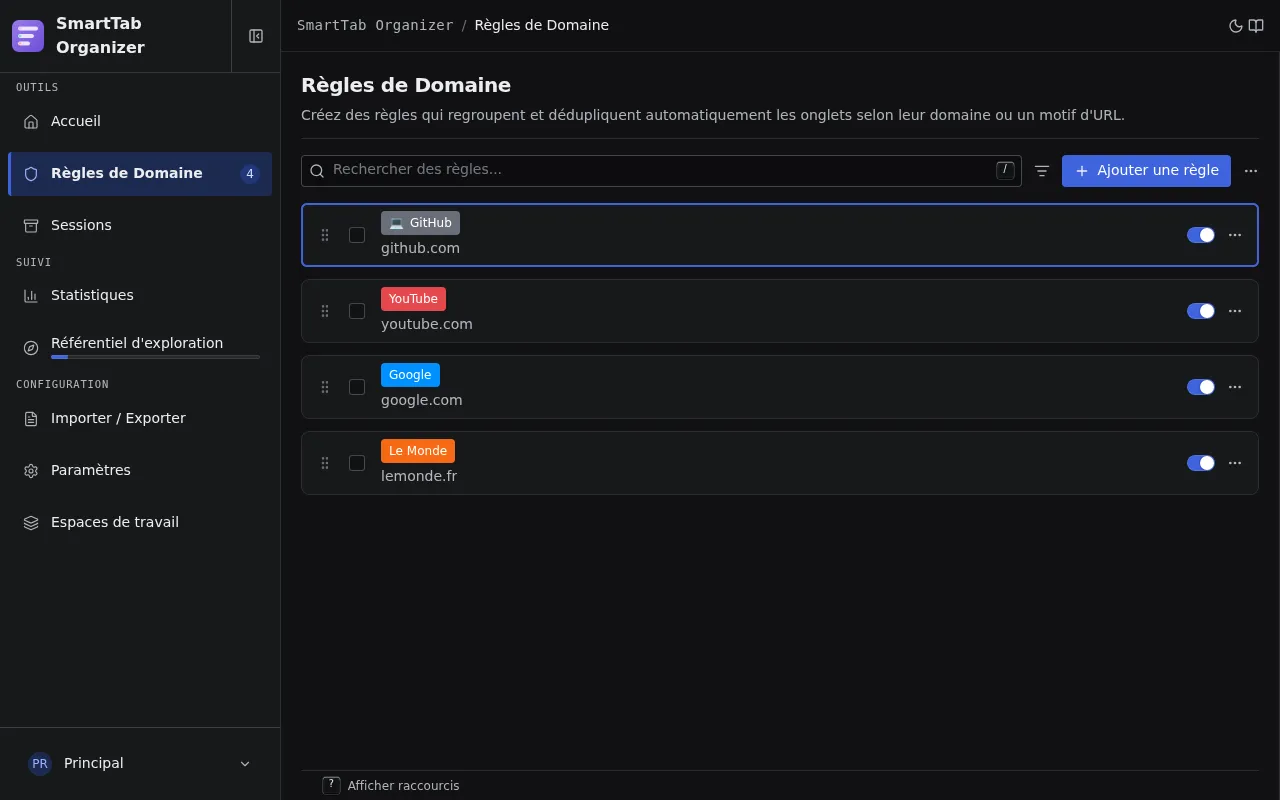Select the GitHub rule checkbox
Screen dimensions: 1280x800
(x=357, y=235)
